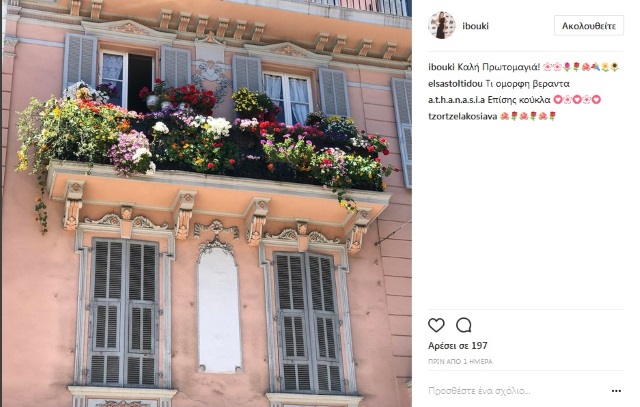This screenshot has height=407, width=640.
Task: Open the post timestamp ΠΡΙΝ ΑΠΟ 1 ΗΜΕΡΑ
Action: [460, 362]
